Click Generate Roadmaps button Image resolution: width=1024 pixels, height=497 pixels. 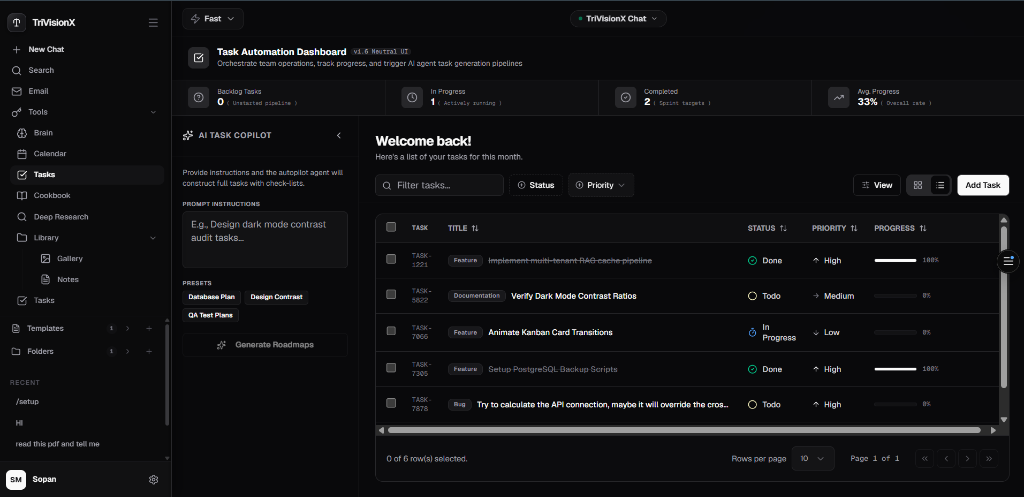pos(265,345)
